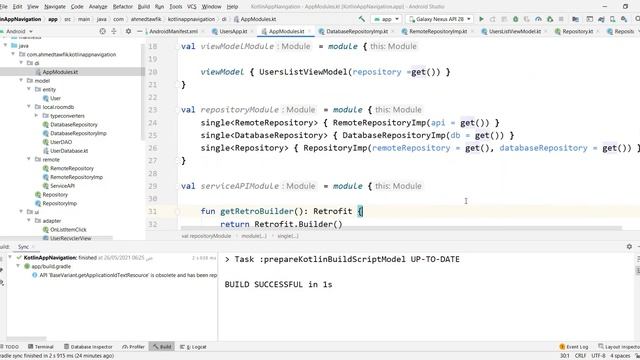Open the VCS menu
The width and height of the screenshot is (640, 360).
(x=191, y=7)
